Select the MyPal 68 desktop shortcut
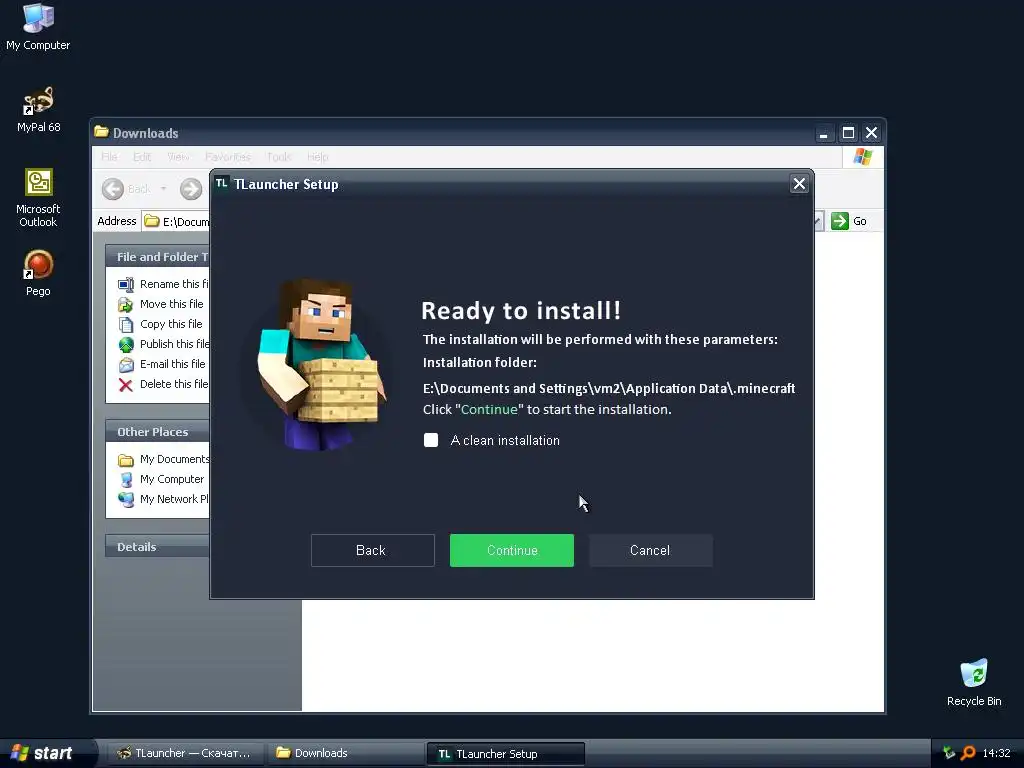The image size is (1024, 768). pos(38,110)
